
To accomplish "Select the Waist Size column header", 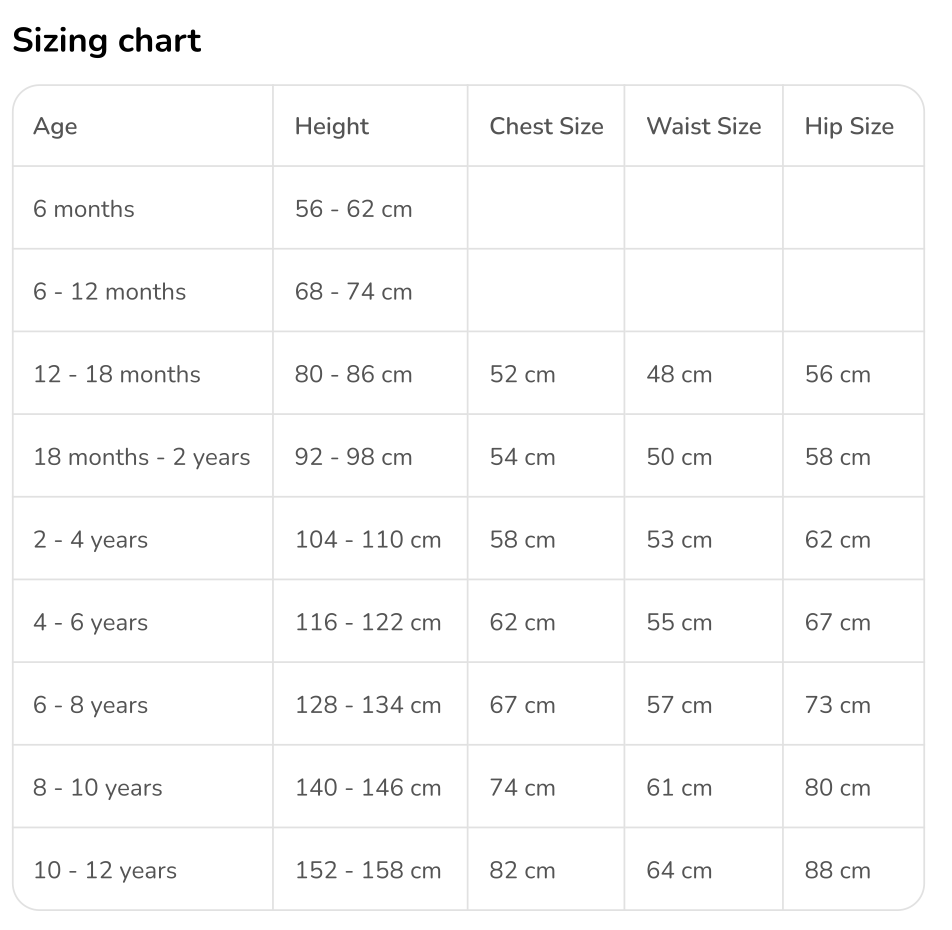I will [x=703, y=127].
